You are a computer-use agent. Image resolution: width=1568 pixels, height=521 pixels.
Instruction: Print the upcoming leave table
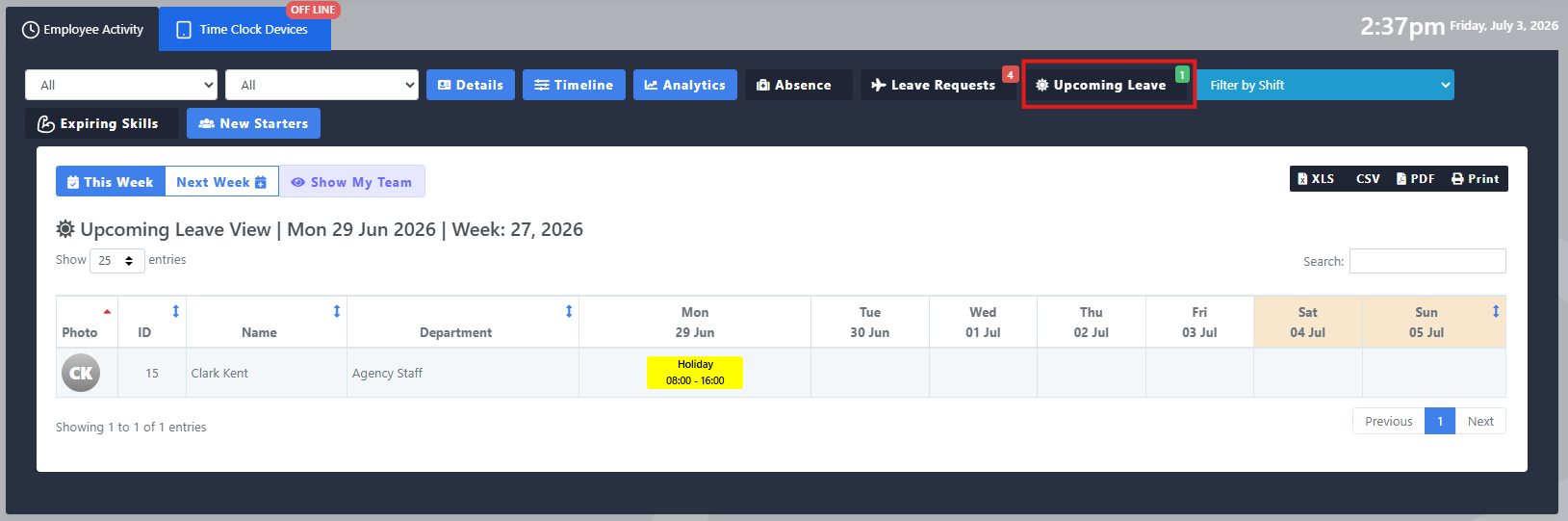click(x=1476, y=179)
